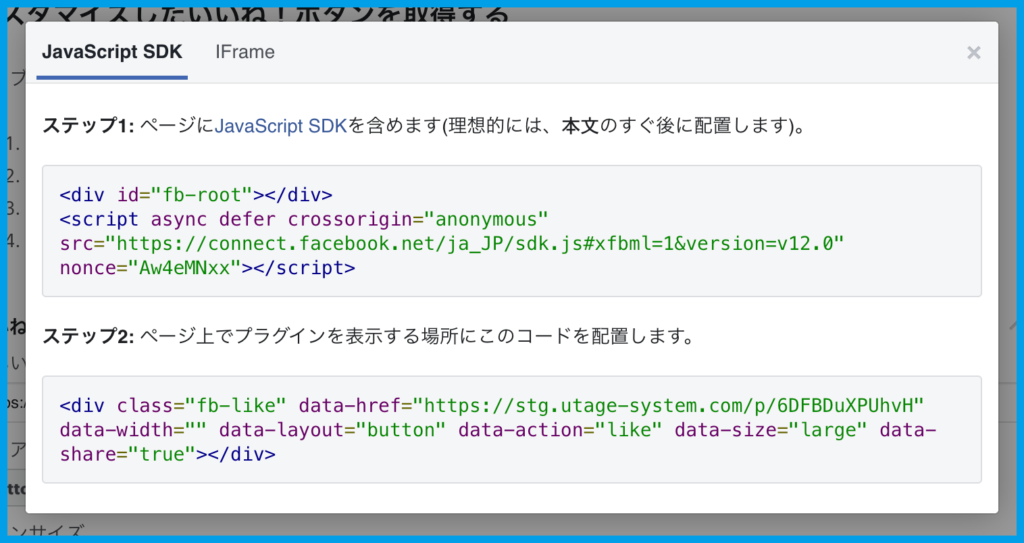
Task: Select the JavaScript SDK tab
Action: pyautogui.click(x=112, y=52)
